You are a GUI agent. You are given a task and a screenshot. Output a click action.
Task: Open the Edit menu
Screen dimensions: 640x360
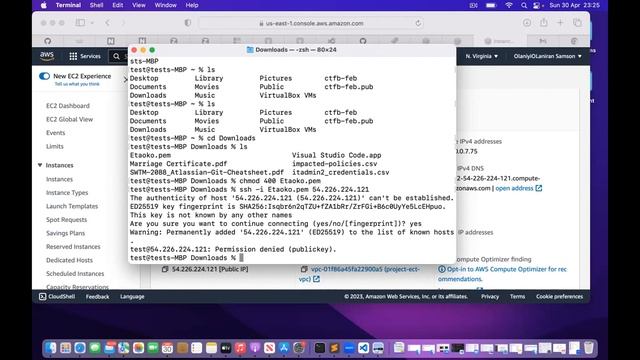tap(118, 5)
